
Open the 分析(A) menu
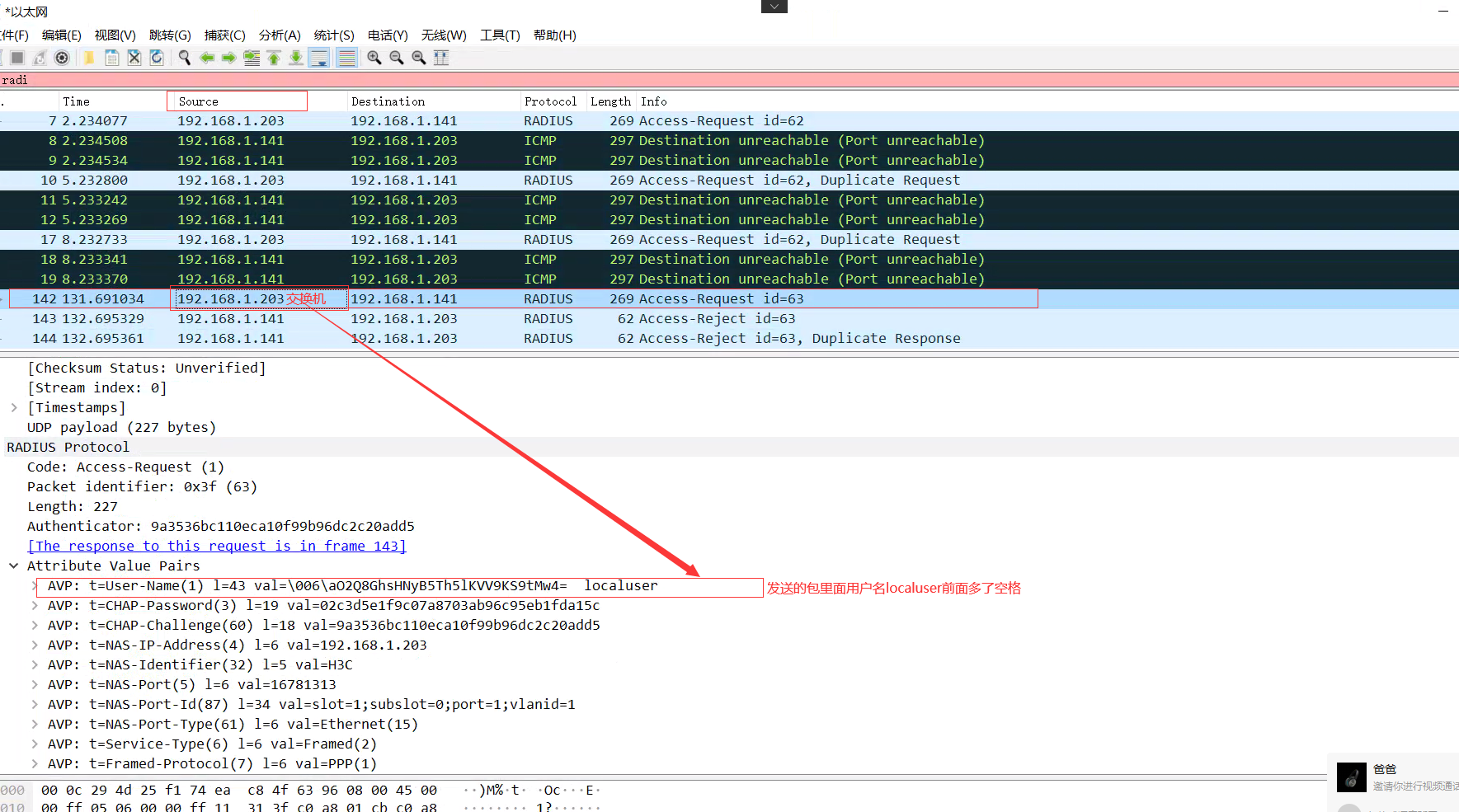coord(279,35)
